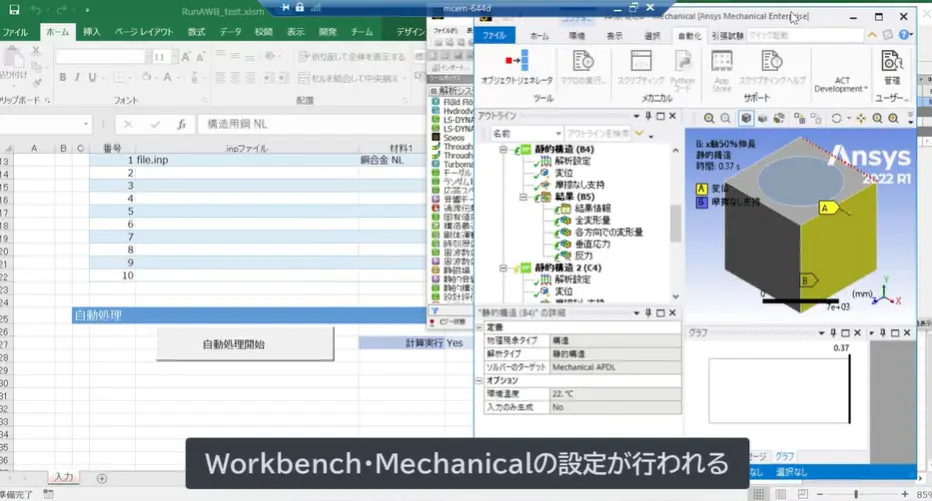The height and width of the screenshot is (501, 932).
Task: Click the 自動処理開始 button in Excel
Action: (x=245, y=344)
